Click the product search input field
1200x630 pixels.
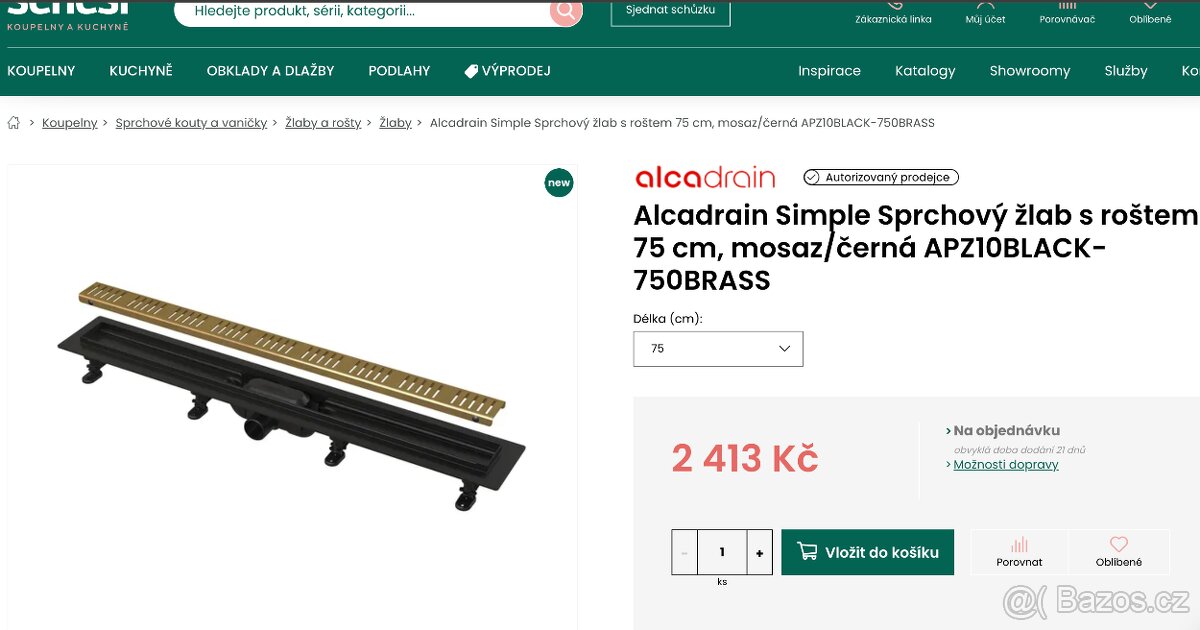(350, 11)
